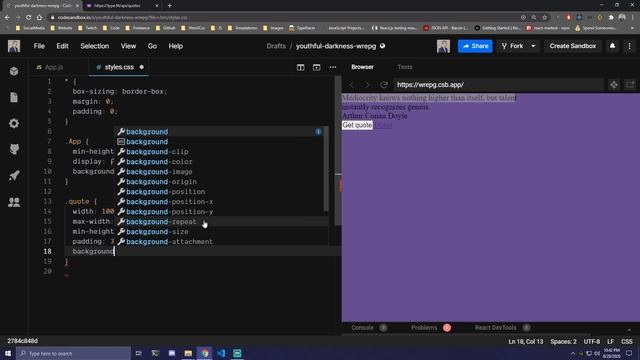Click Get quote button in preview

357,125
